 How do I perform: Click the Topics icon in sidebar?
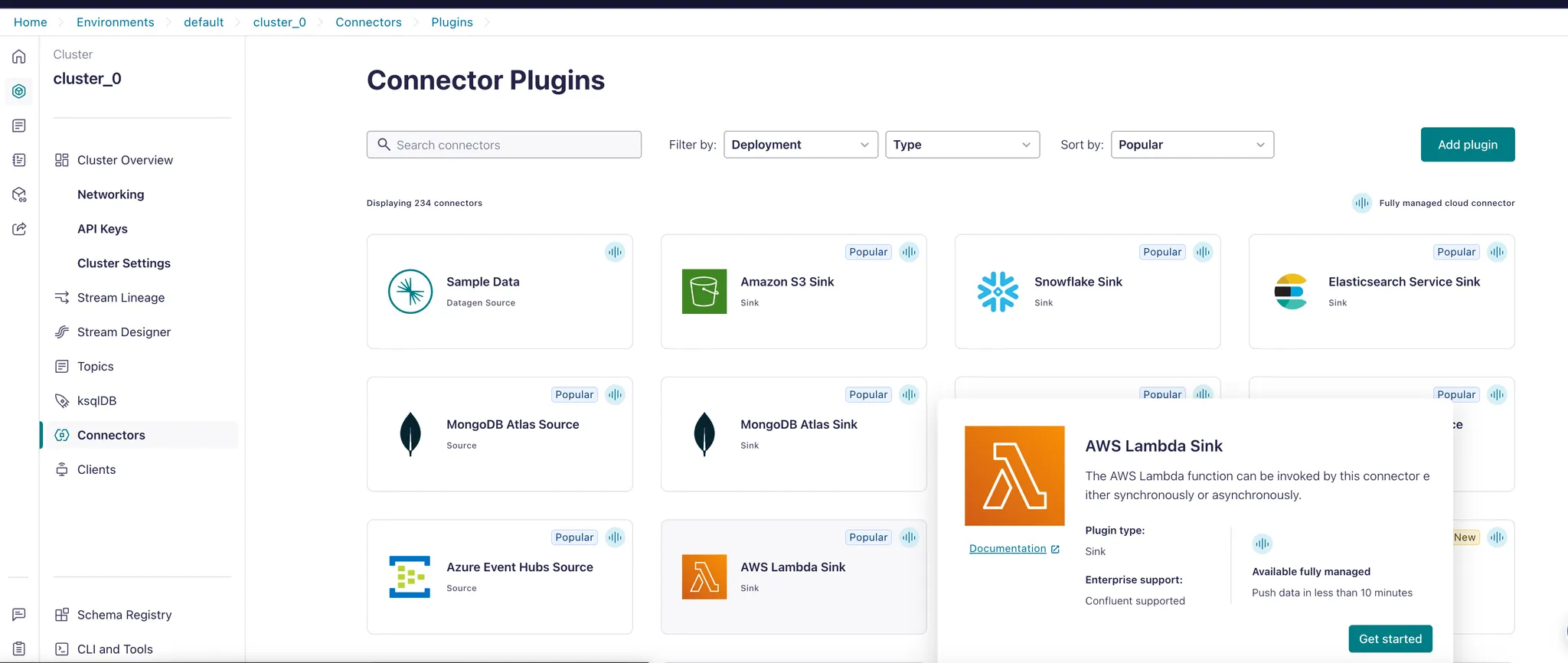click(62, 366)
